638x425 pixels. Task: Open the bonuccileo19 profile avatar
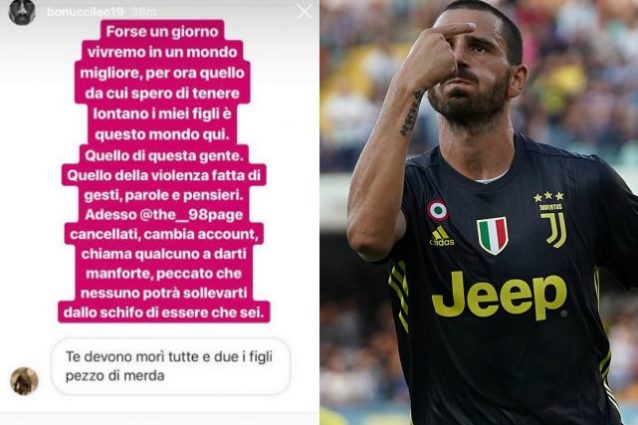[22, 12]
